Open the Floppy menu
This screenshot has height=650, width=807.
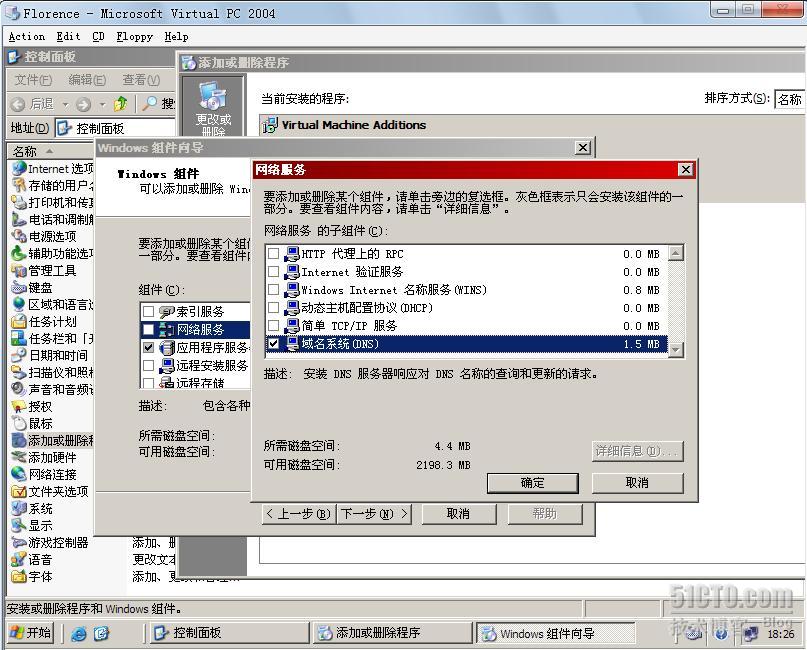134,37
